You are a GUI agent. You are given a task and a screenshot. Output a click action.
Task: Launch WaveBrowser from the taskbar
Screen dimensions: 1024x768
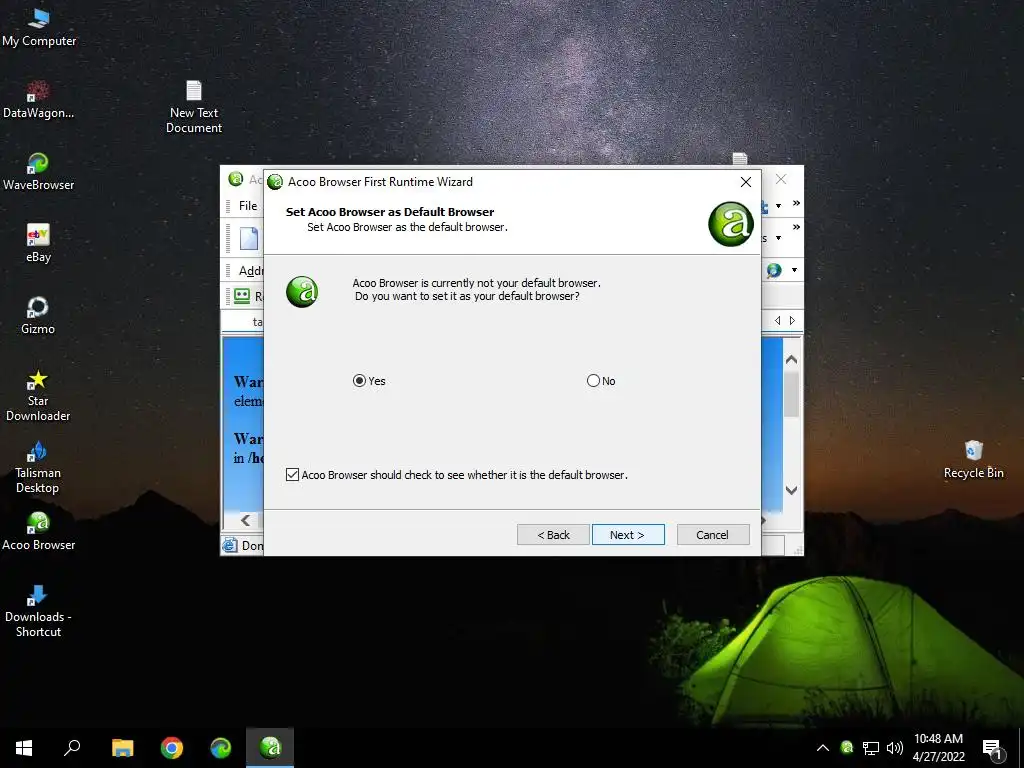tap(221, 748)
